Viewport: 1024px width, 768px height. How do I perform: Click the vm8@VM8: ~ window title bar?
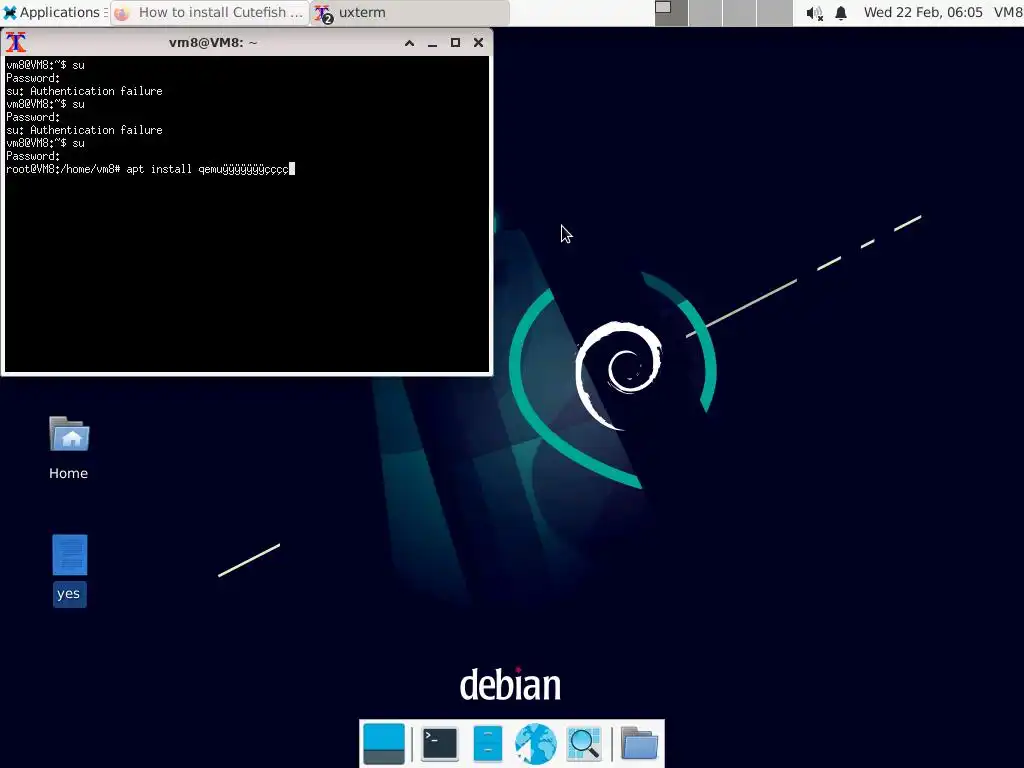(213, 43)
